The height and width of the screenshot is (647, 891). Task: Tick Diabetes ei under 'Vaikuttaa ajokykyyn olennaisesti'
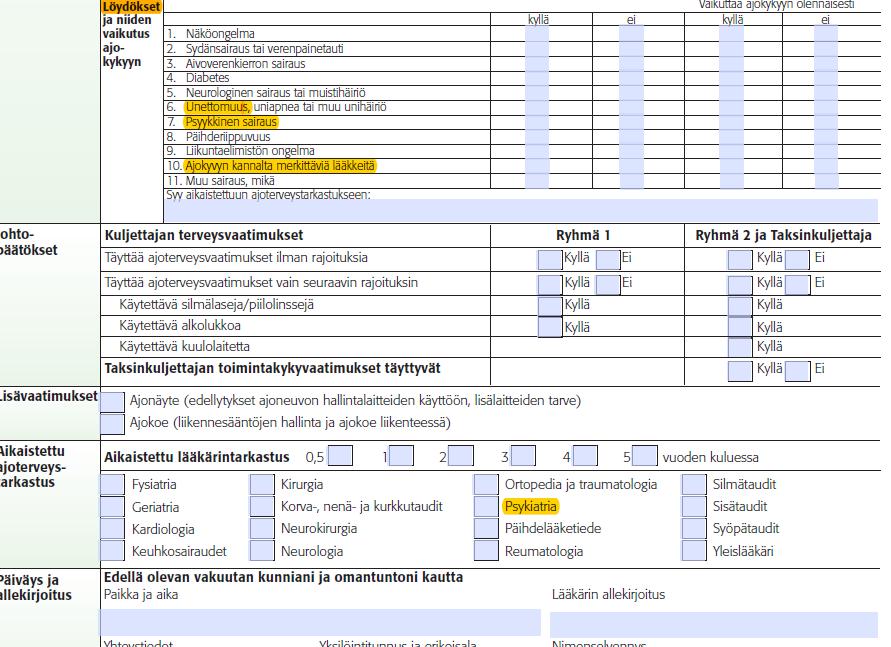[x=826, y=78]
